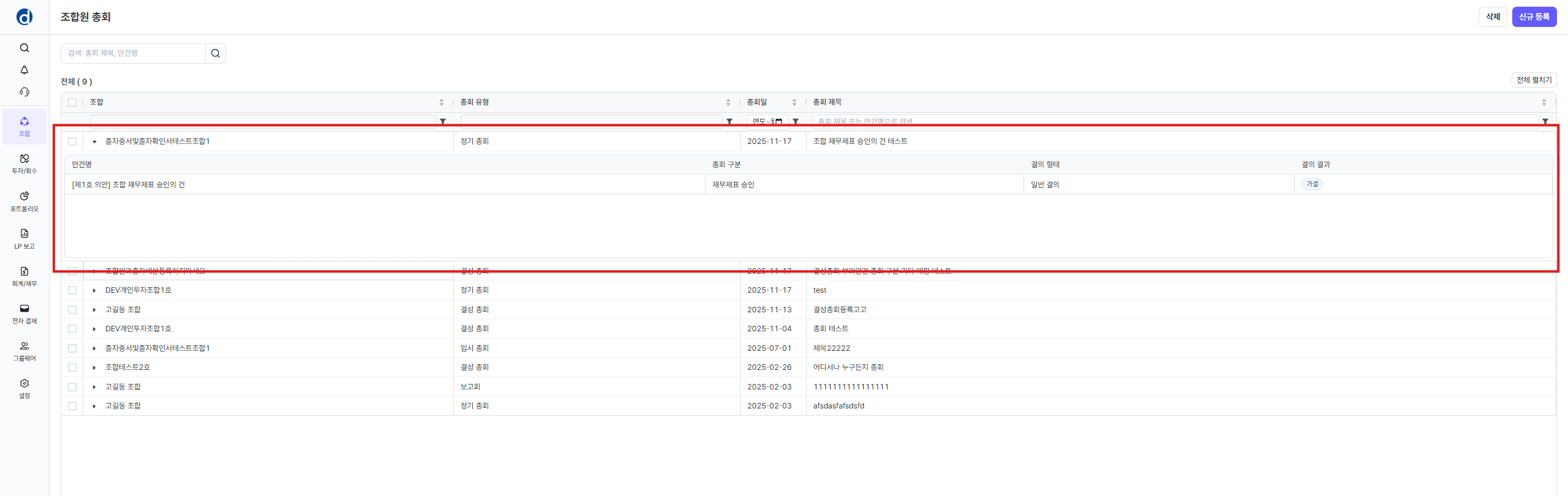Open the 포트폴리오 sidebar section

tap(24, 201)
